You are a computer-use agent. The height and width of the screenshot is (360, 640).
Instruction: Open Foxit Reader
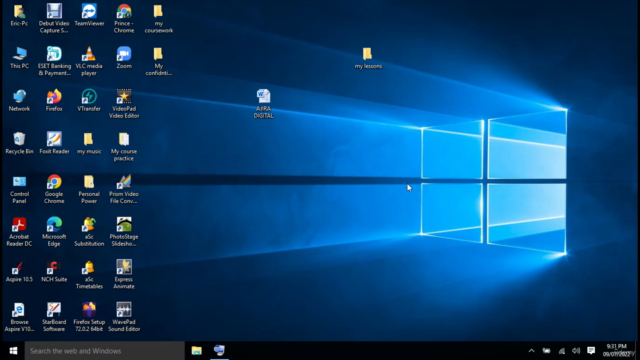[54, 143]
